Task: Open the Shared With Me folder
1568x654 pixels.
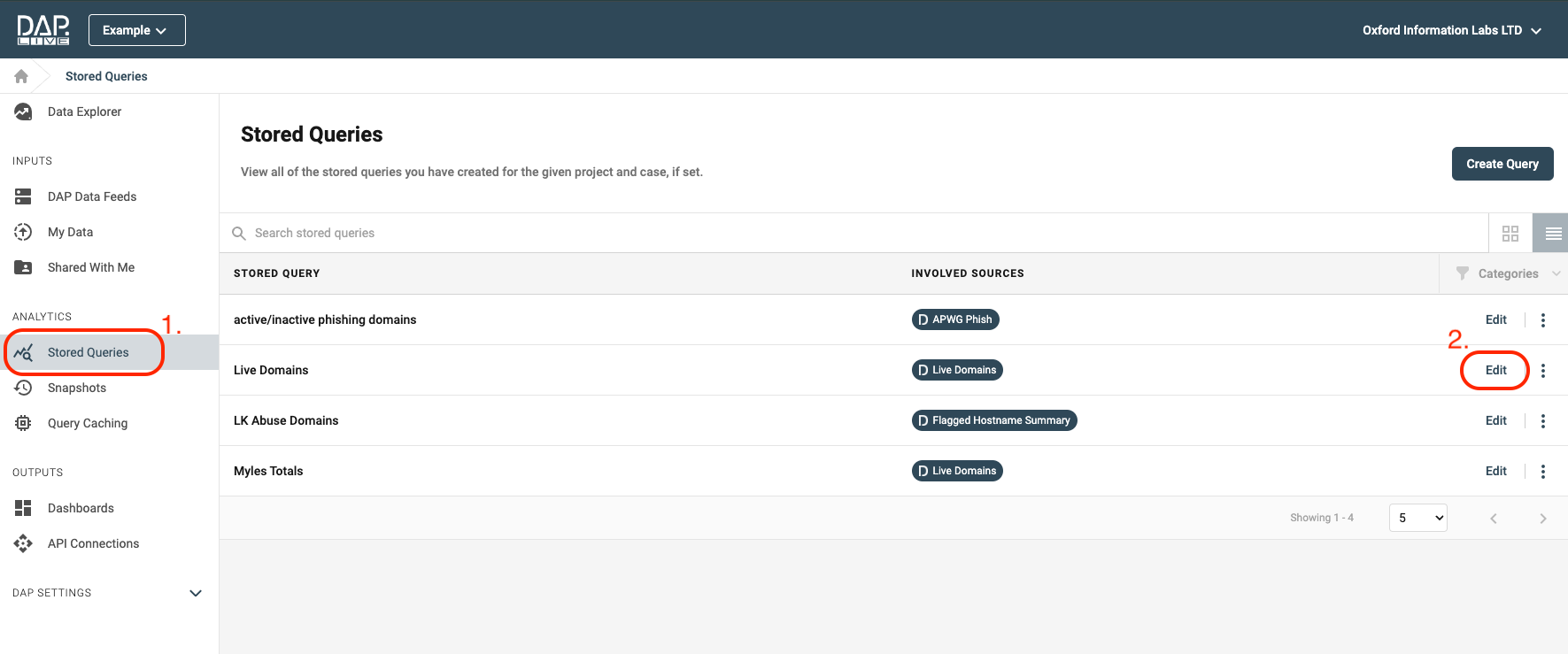Action: pos(90,267)
